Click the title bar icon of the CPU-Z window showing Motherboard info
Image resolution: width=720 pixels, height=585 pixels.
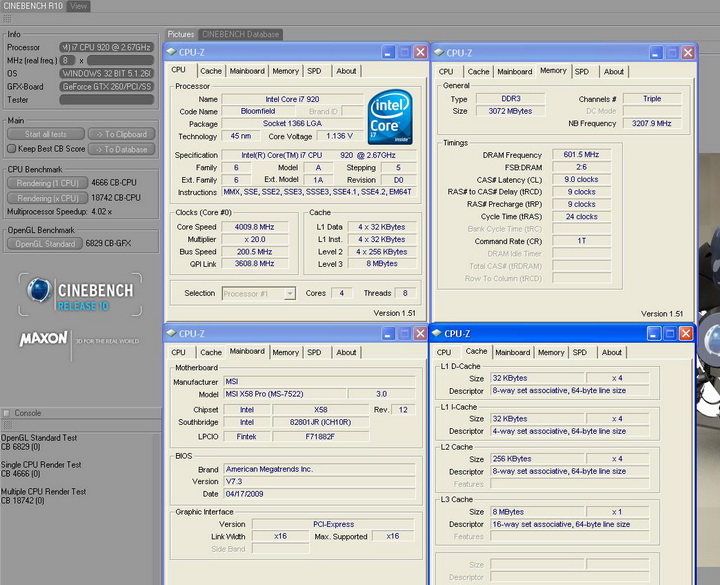click(173, 333)
